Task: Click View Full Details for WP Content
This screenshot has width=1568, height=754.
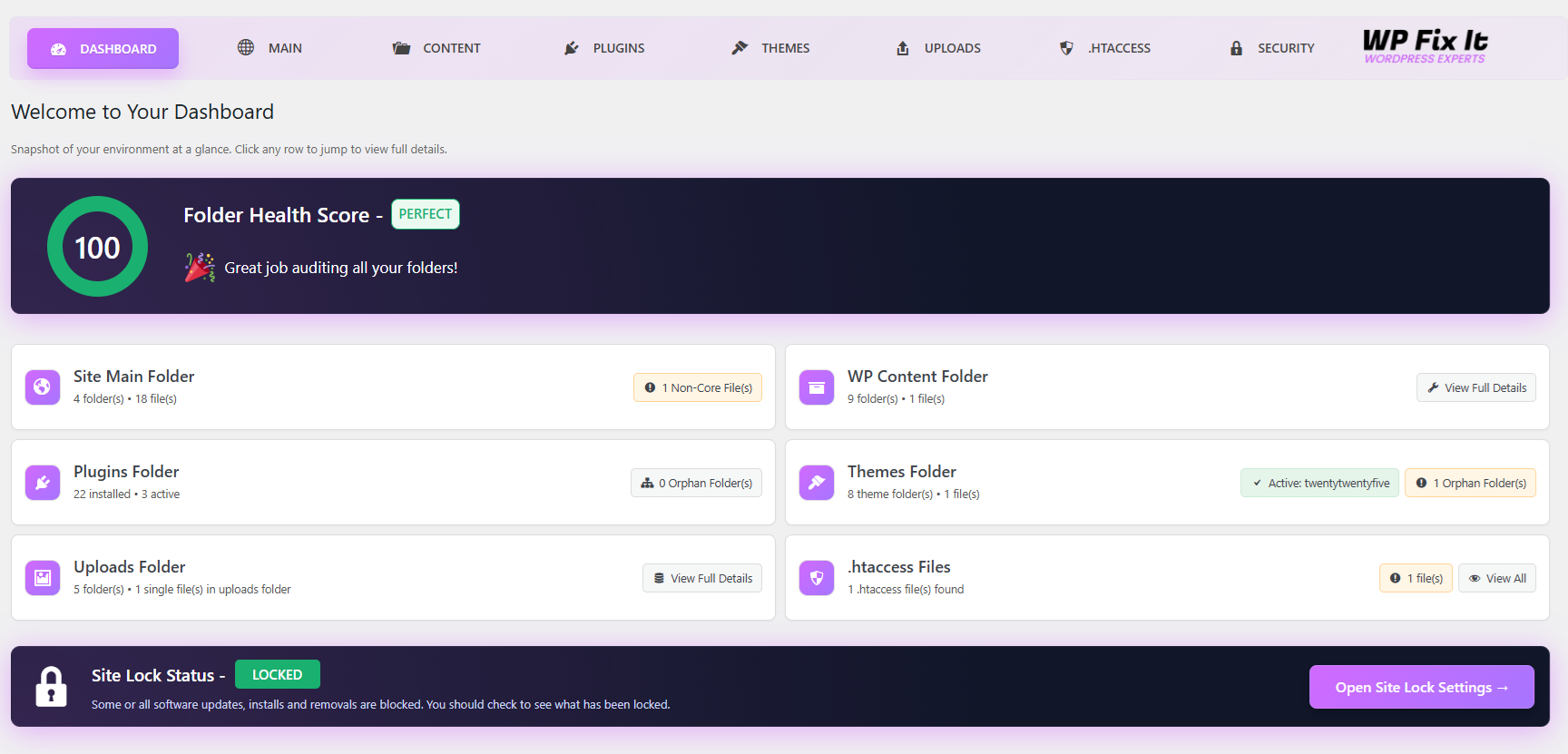Action: pyautogui.click(x=1476, y=387)
